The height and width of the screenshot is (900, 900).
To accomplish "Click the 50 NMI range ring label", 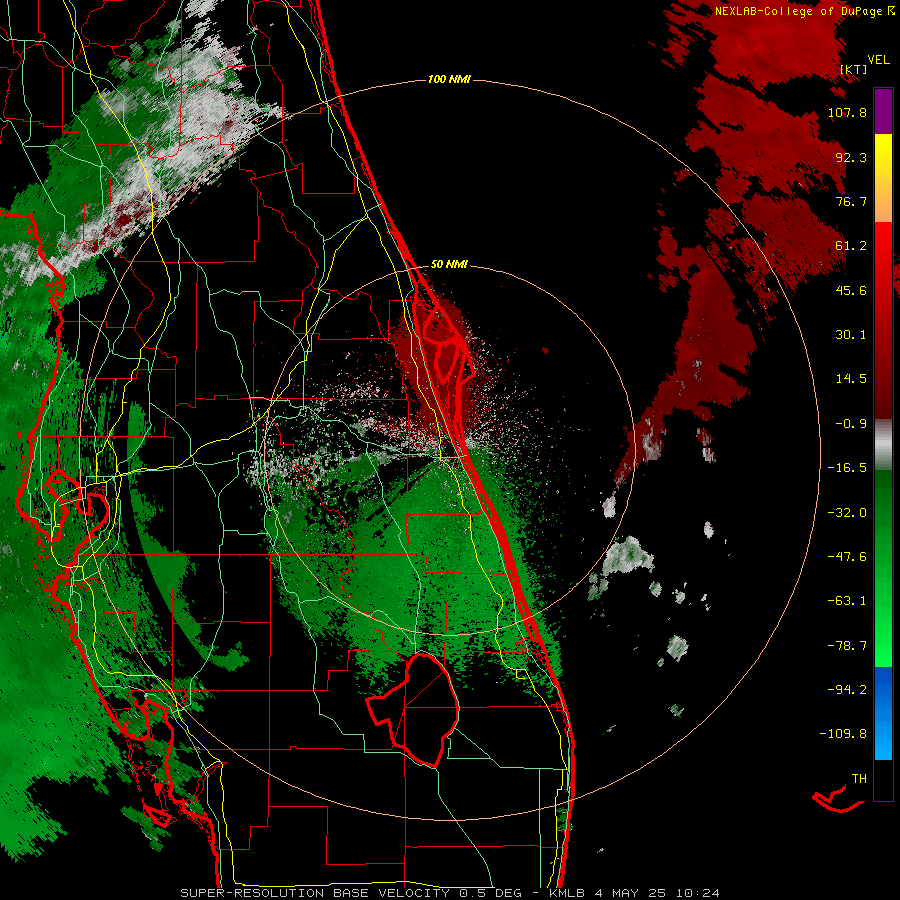I will [x=449, y=265].
